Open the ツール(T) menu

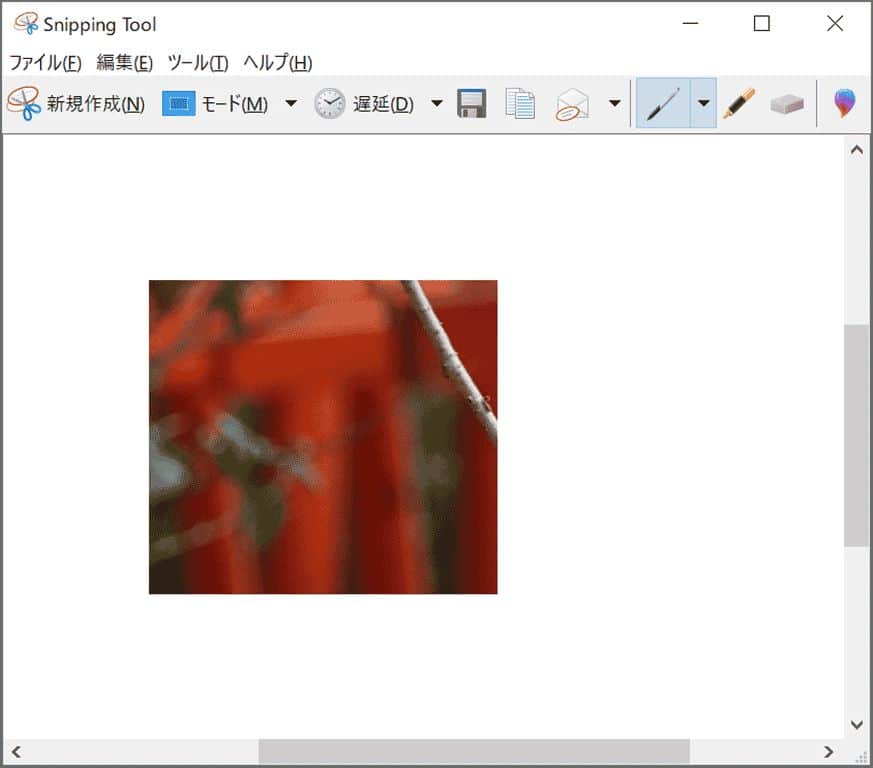198,62
